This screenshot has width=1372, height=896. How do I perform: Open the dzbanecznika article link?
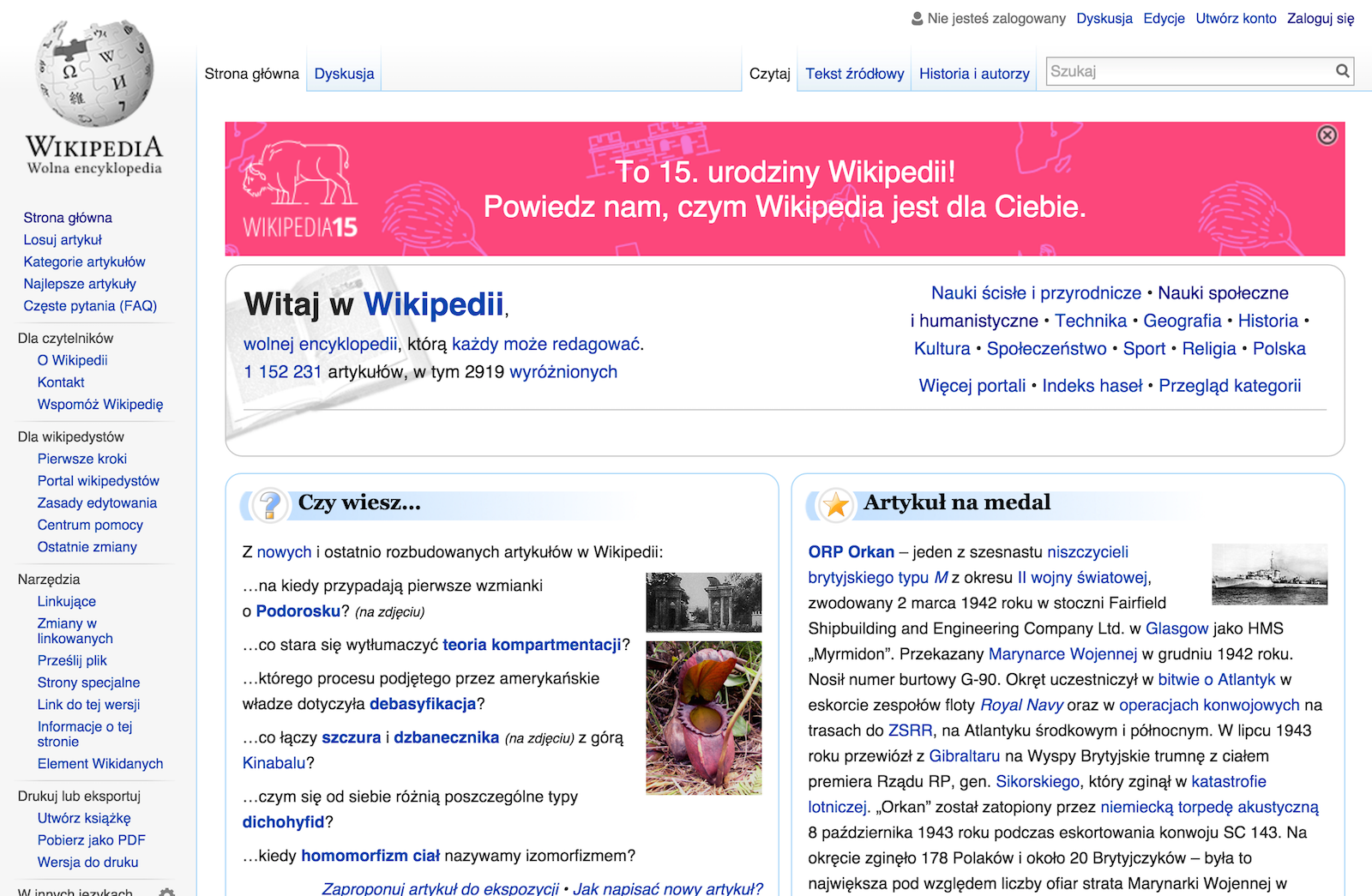tap(446, 737)
